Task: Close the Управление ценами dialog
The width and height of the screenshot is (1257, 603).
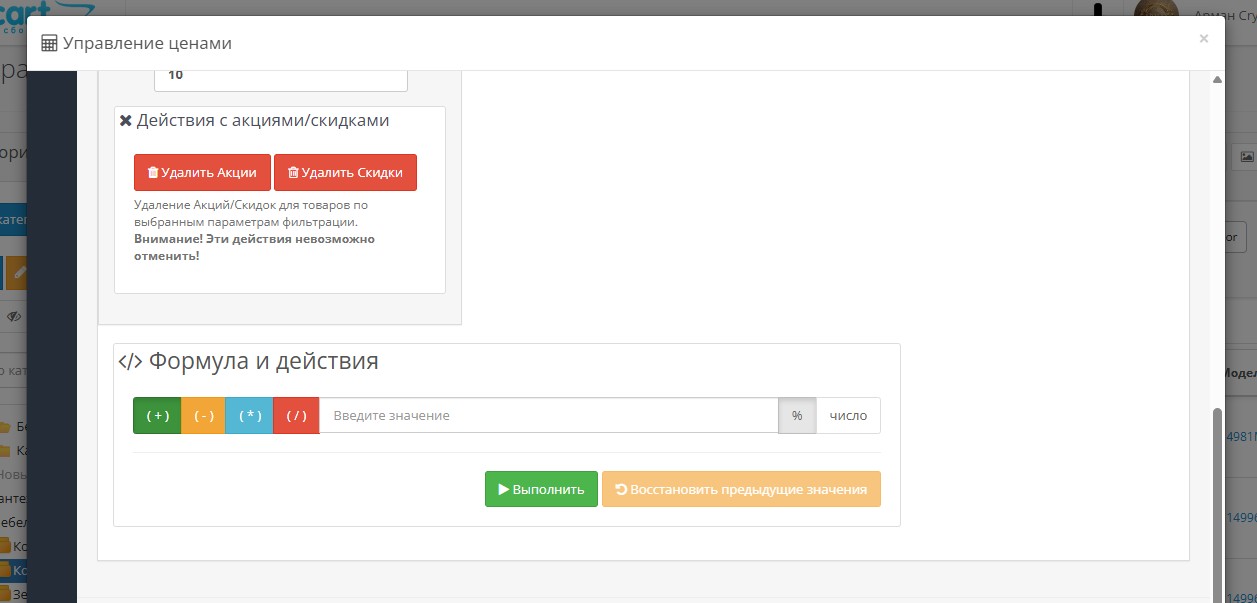Action: [x=1203, y=39]
